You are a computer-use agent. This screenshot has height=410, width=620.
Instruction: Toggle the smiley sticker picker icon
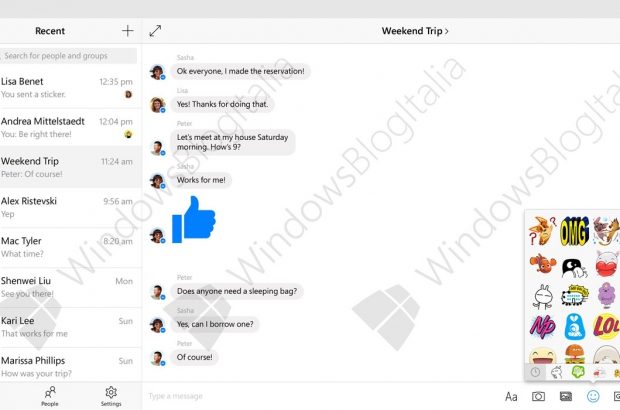[593, 396]
